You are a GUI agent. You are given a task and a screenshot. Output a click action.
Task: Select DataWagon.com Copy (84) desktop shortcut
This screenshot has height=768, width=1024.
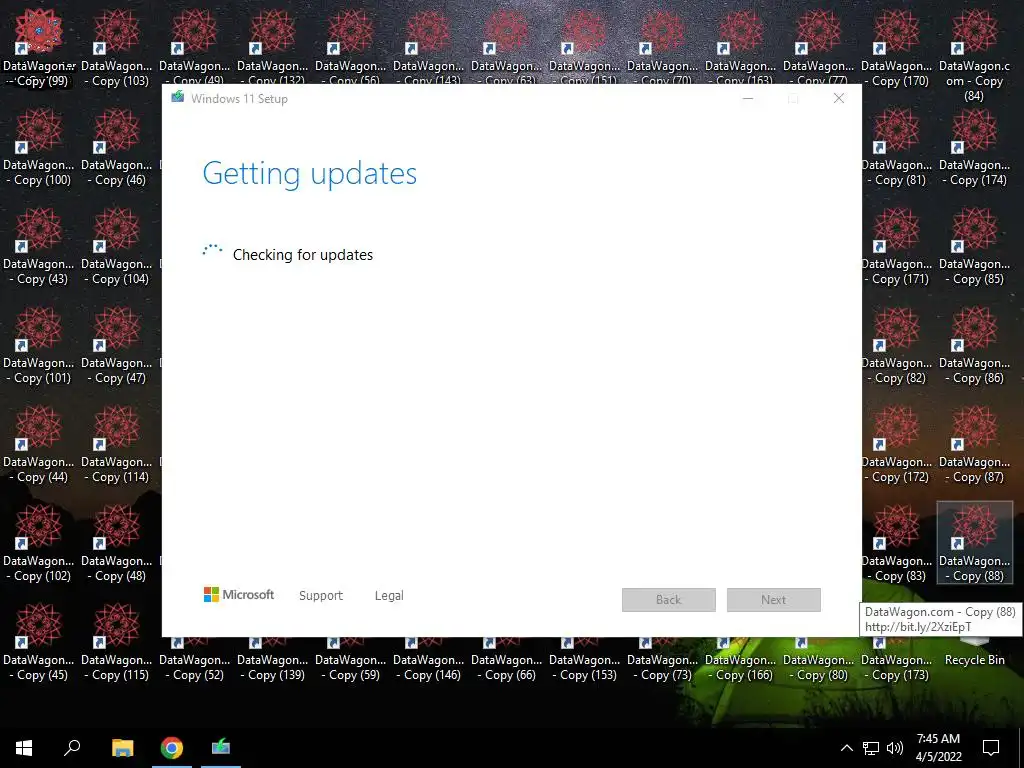974,56
